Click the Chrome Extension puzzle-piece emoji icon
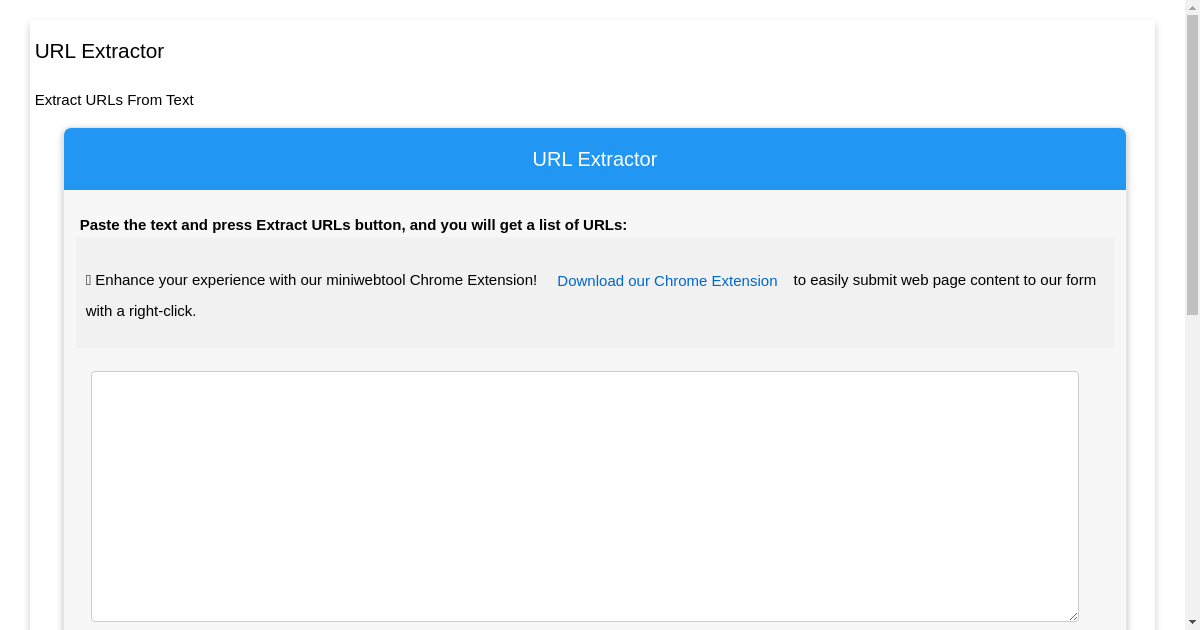Viewport: 1200px width, 630px height. tap(89, 280)
